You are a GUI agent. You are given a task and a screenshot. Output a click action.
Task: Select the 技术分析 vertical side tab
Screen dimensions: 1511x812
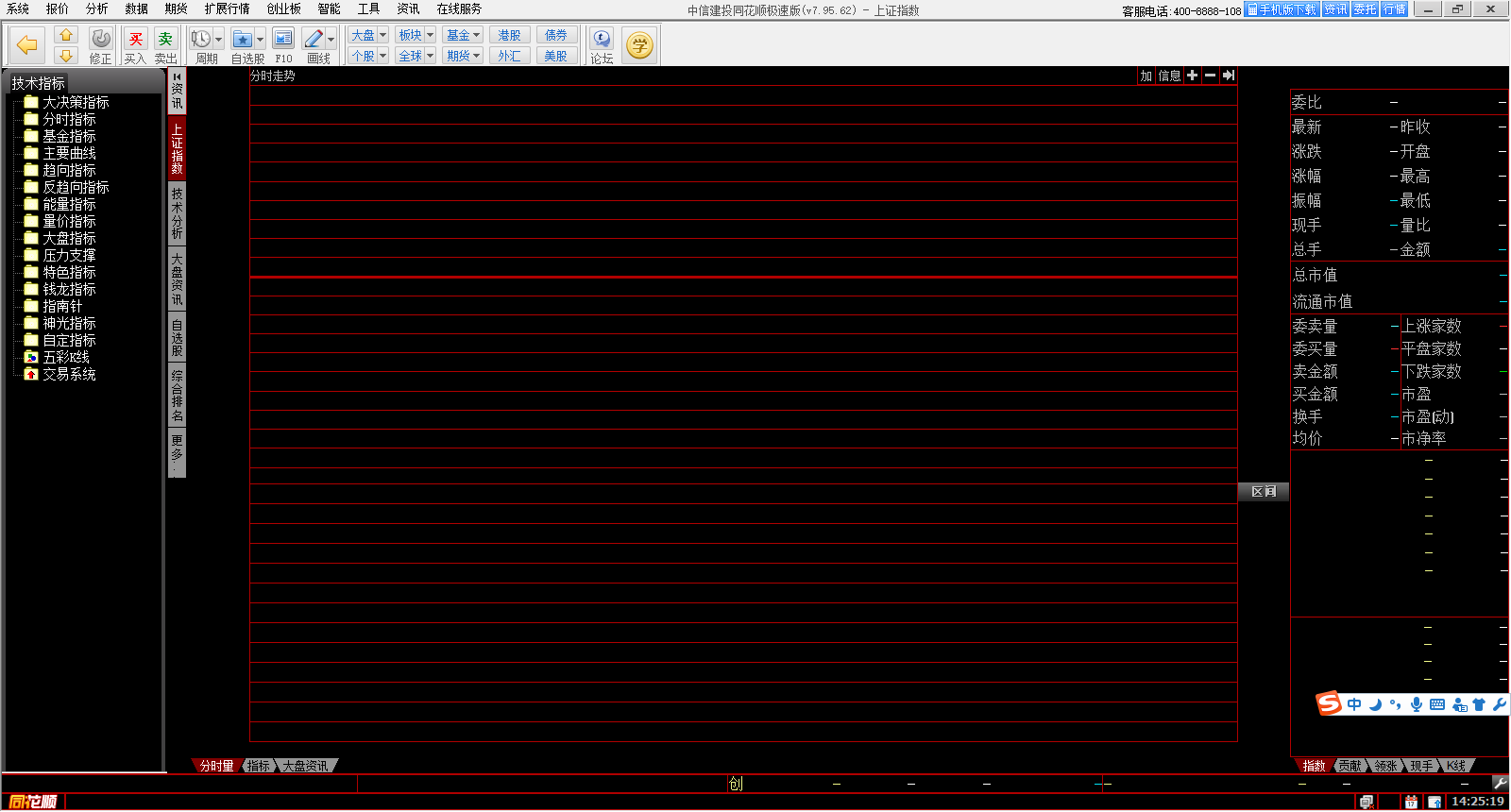click(x=177, y=212)
